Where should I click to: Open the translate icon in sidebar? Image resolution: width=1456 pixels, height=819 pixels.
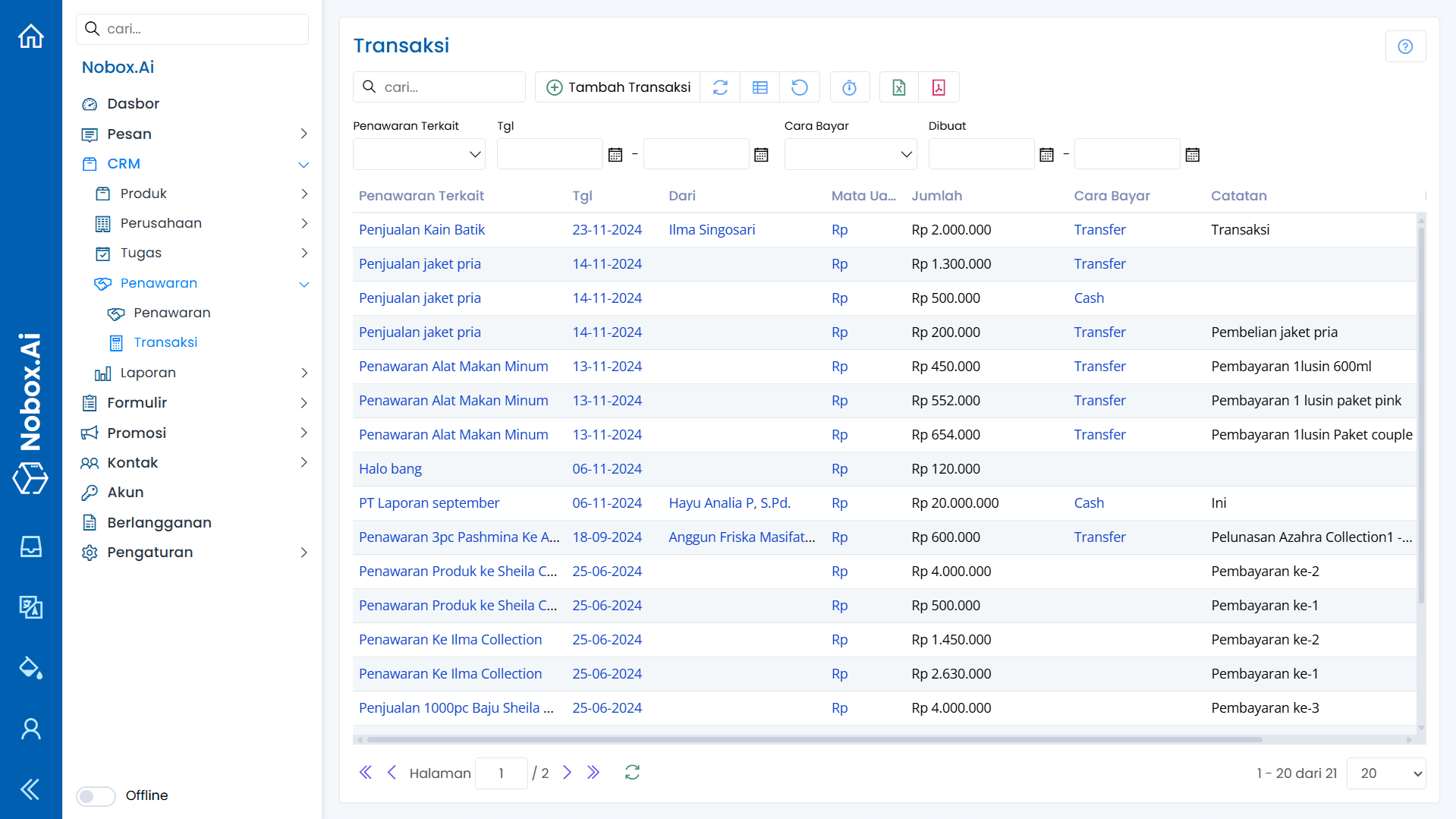[30, 606]
